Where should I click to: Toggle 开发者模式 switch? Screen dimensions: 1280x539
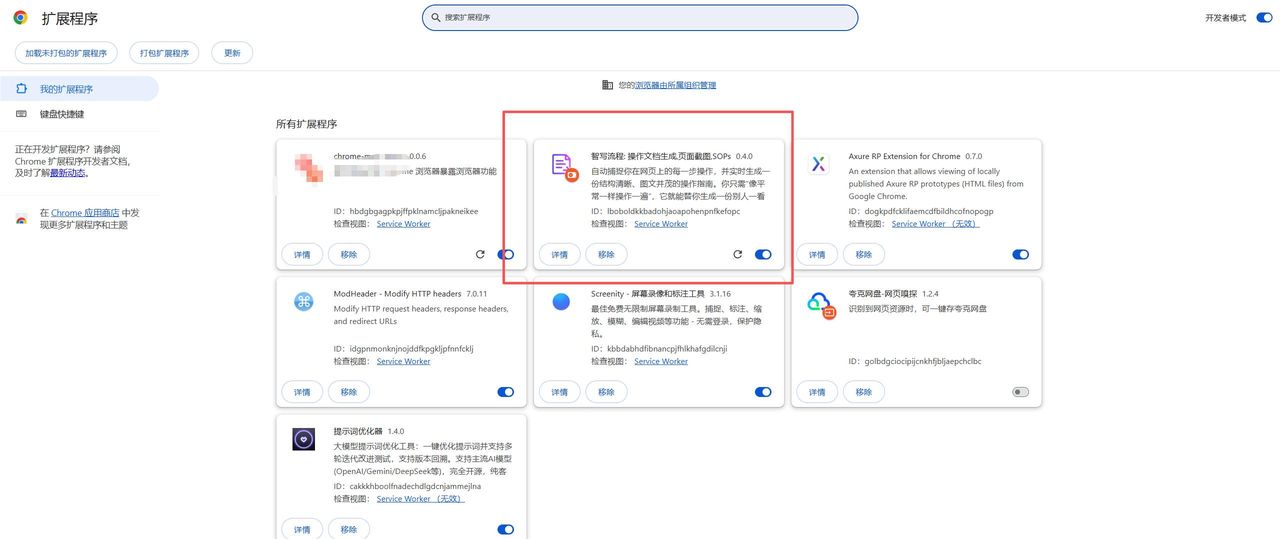click(1263, 18)
